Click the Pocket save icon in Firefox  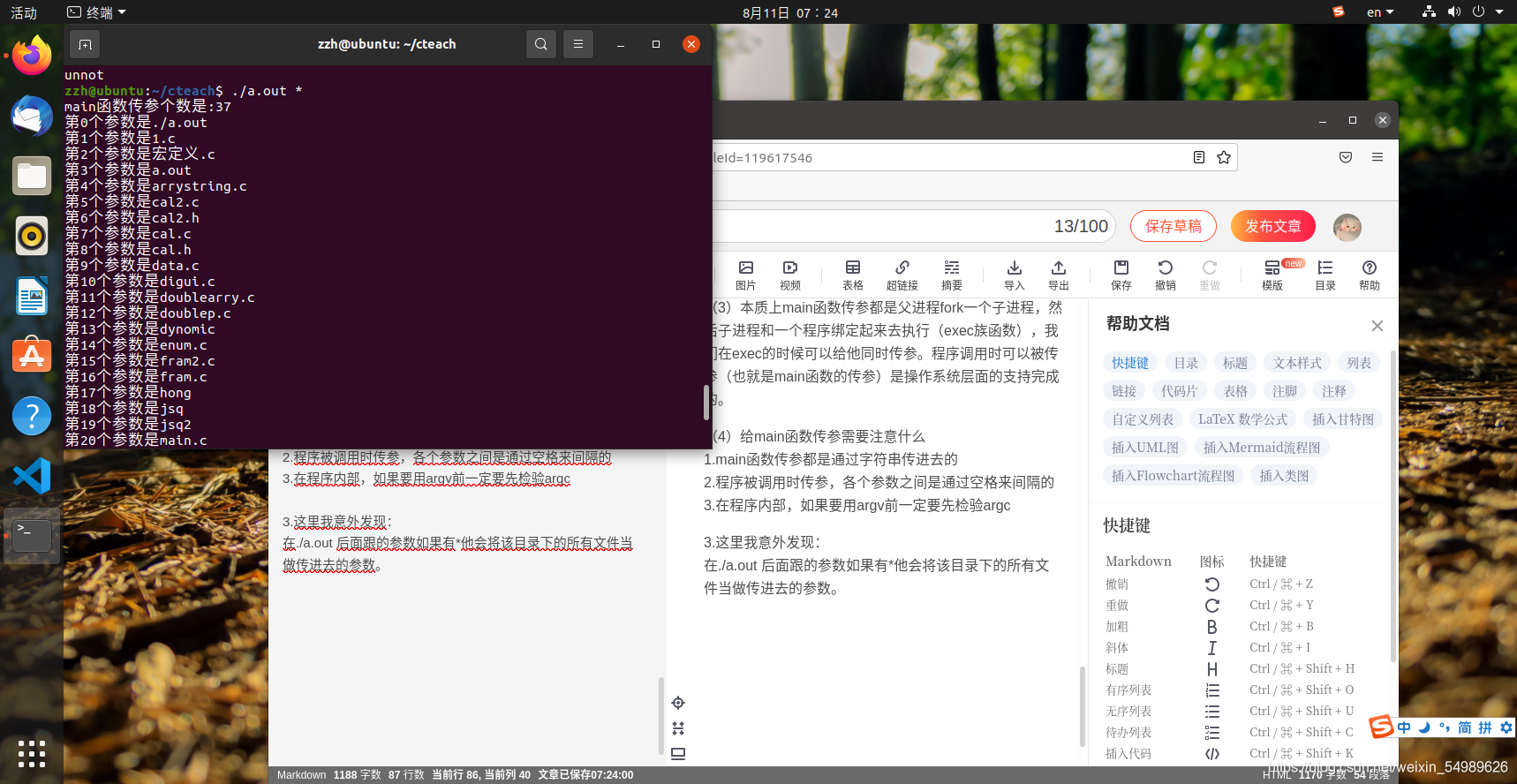click(x=1346, y=157)
